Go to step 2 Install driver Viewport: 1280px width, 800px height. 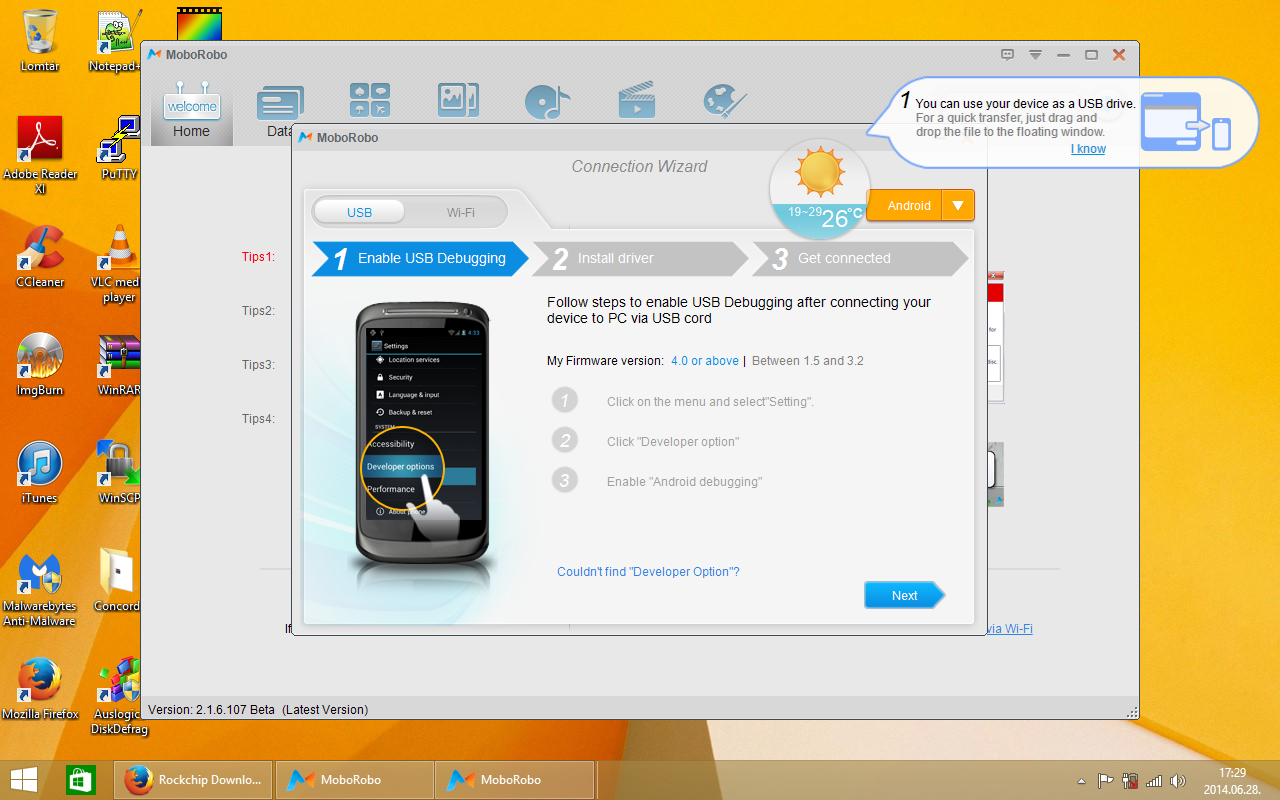(x=640, y=258)
